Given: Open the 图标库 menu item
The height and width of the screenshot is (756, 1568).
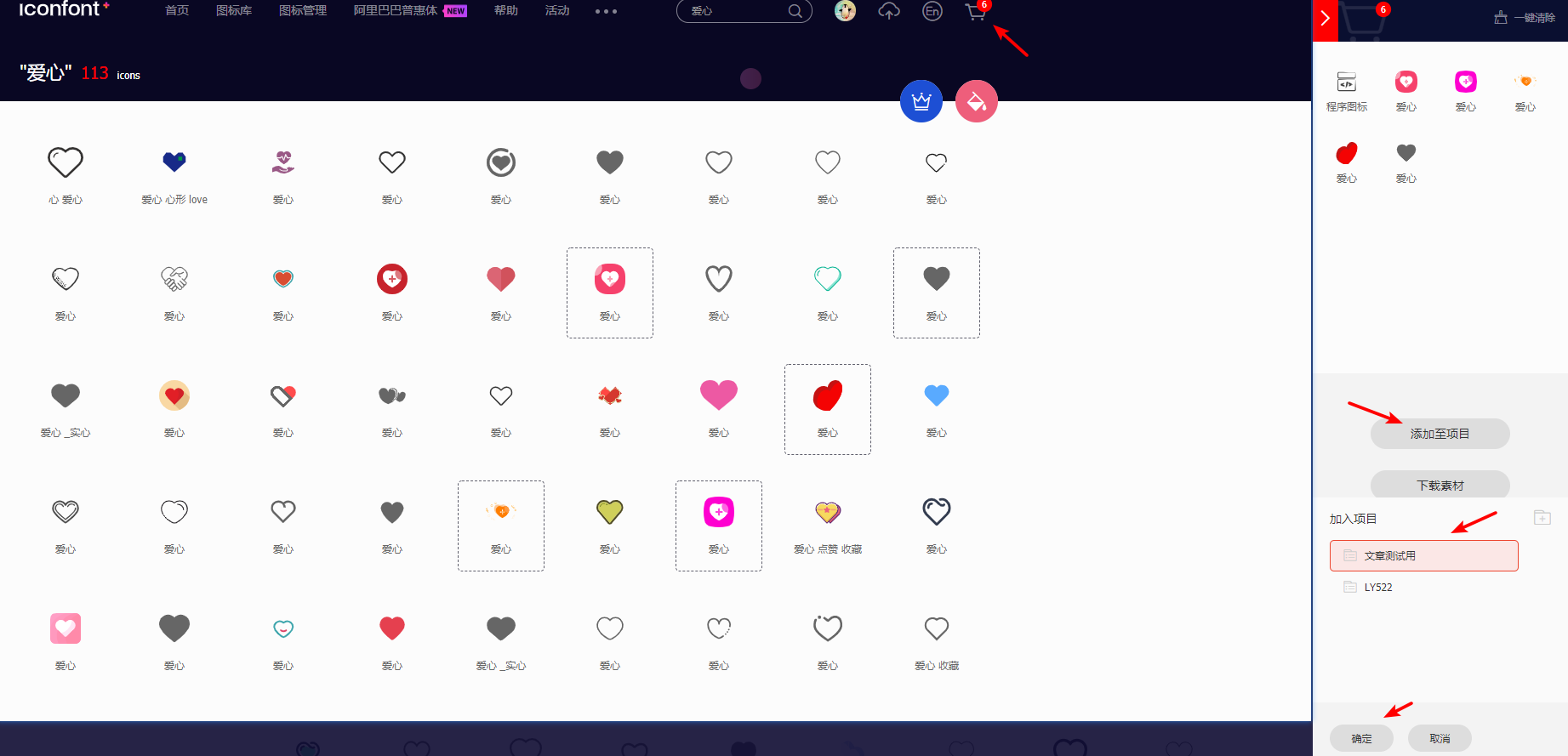Looking at the screenshot, I should click(x=234, y=11).
